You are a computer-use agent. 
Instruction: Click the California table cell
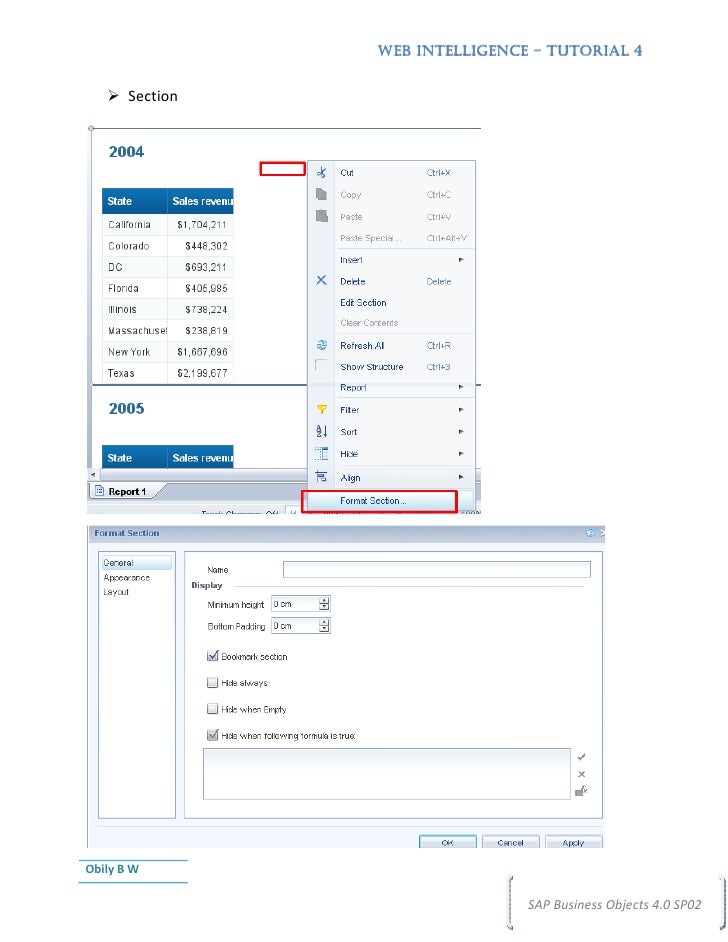pyautogui.click(x=135, y=224)
